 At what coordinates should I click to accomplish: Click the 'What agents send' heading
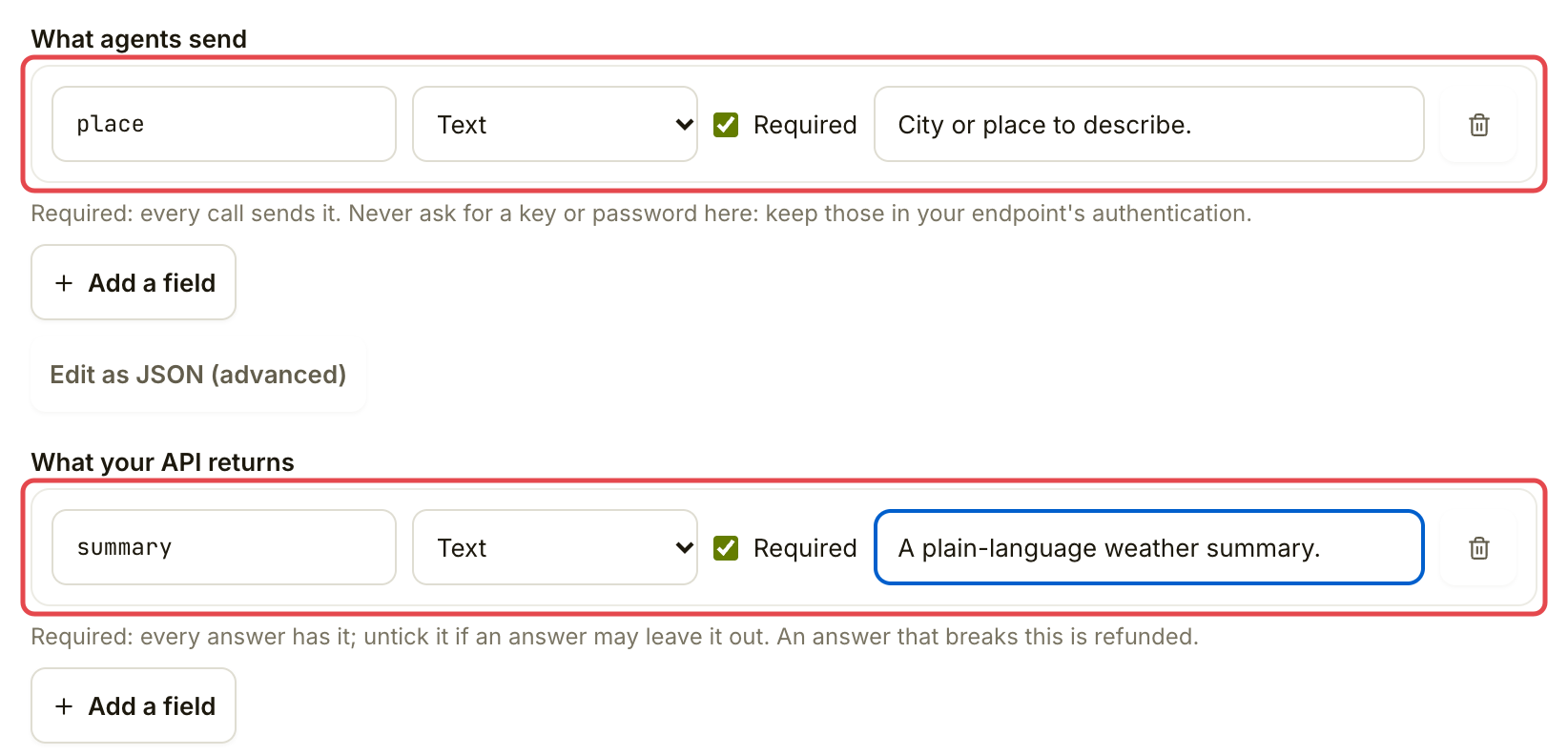coord(139,39)
